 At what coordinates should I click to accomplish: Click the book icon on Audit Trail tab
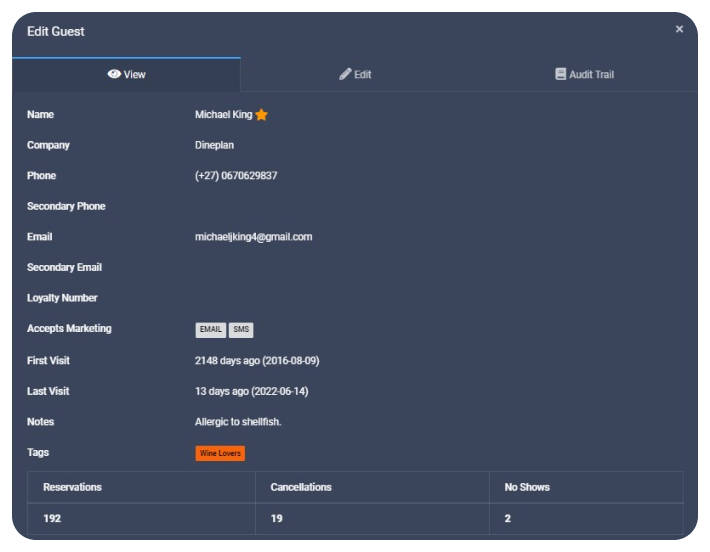561,75
